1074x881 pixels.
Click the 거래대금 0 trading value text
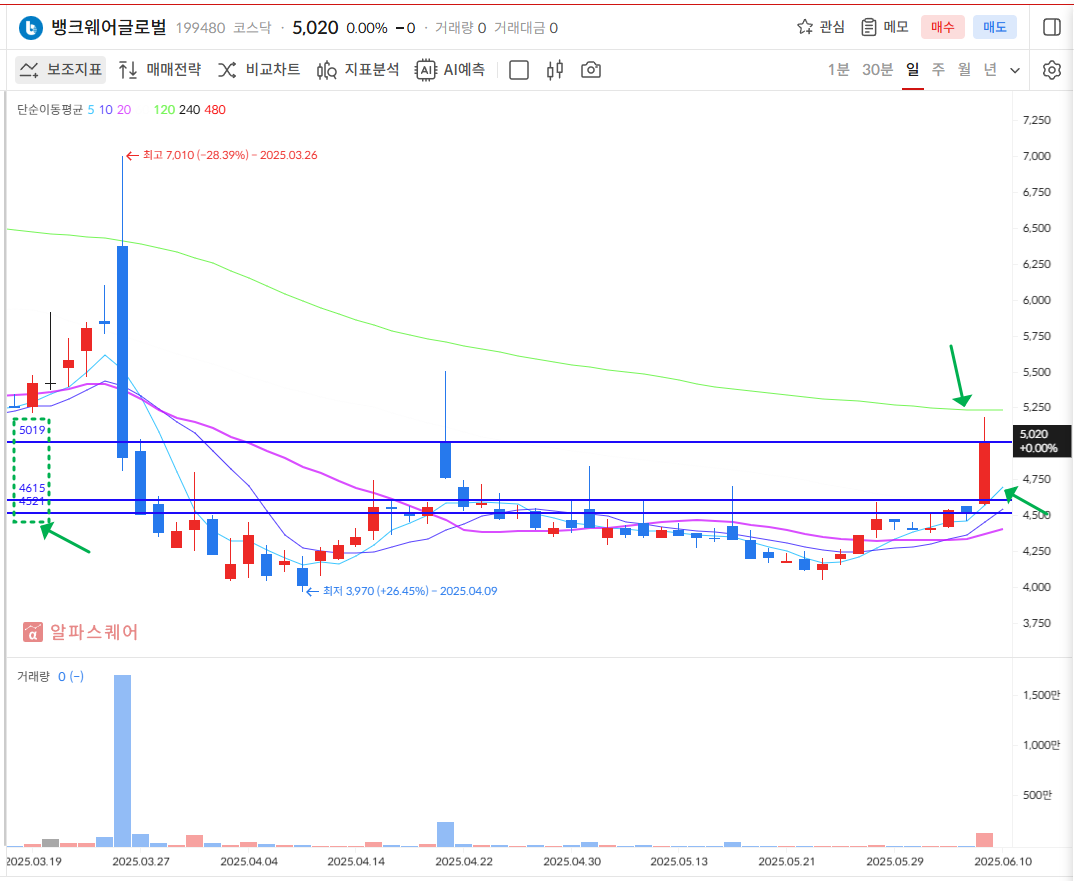(526, 28)
